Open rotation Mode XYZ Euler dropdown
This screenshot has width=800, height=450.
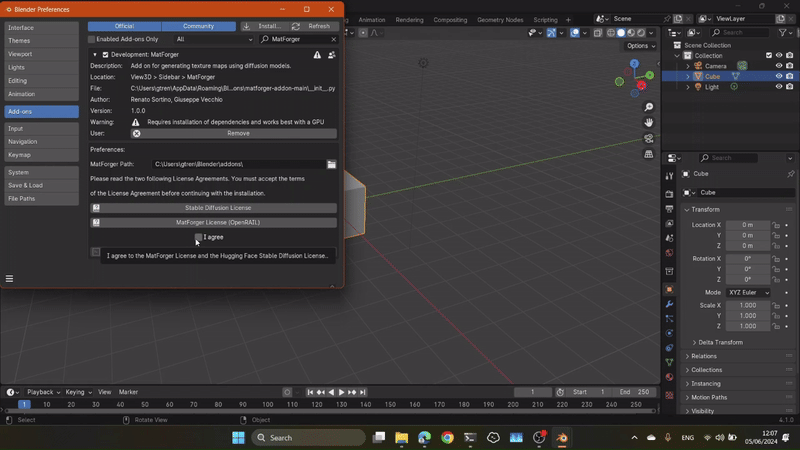[748, 292]
